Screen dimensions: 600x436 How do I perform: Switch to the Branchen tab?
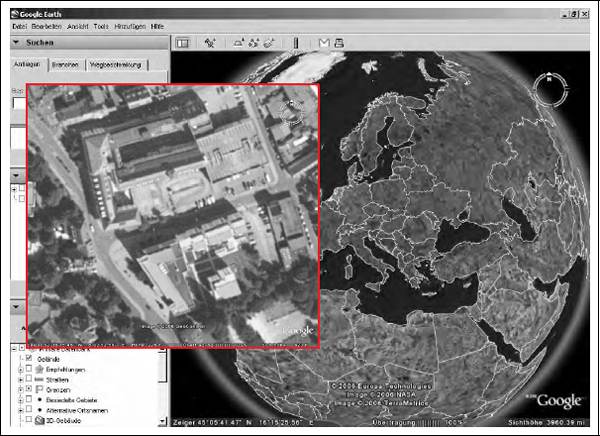(65, 65)
